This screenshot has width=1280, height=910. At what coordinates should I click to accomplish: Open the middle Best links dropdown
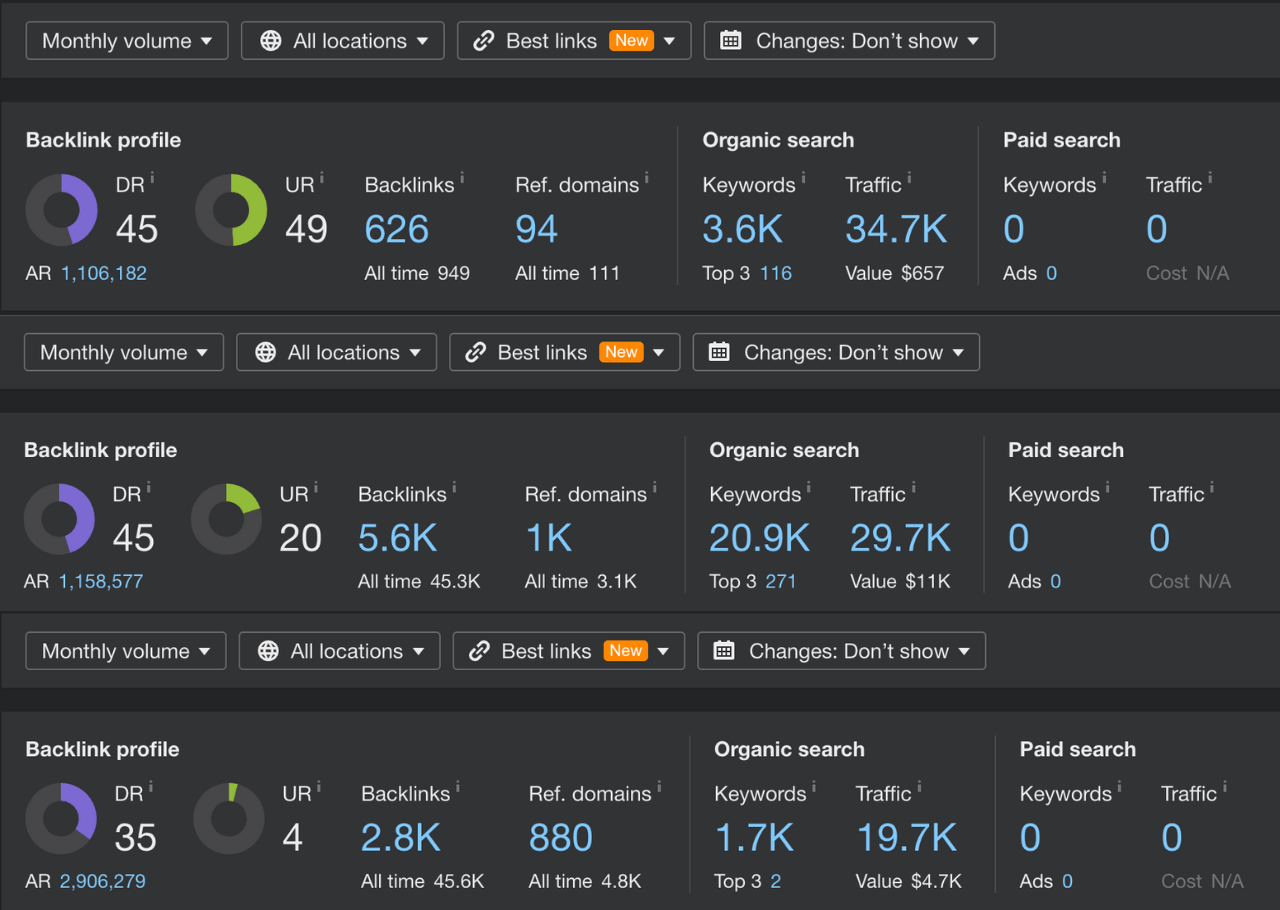click(564, 352)
